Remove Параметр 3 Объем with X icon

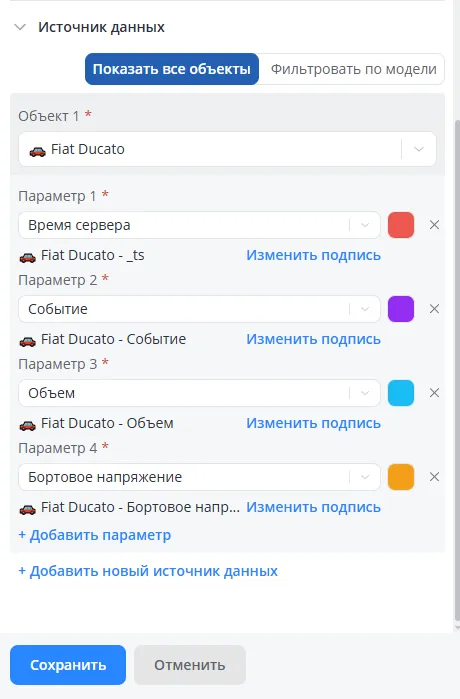434,393
